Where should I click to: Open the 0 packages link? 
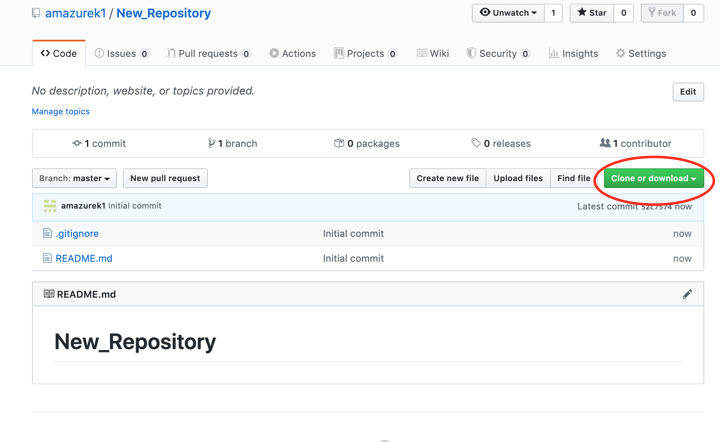pyautogui.click(x=367, y=144)
